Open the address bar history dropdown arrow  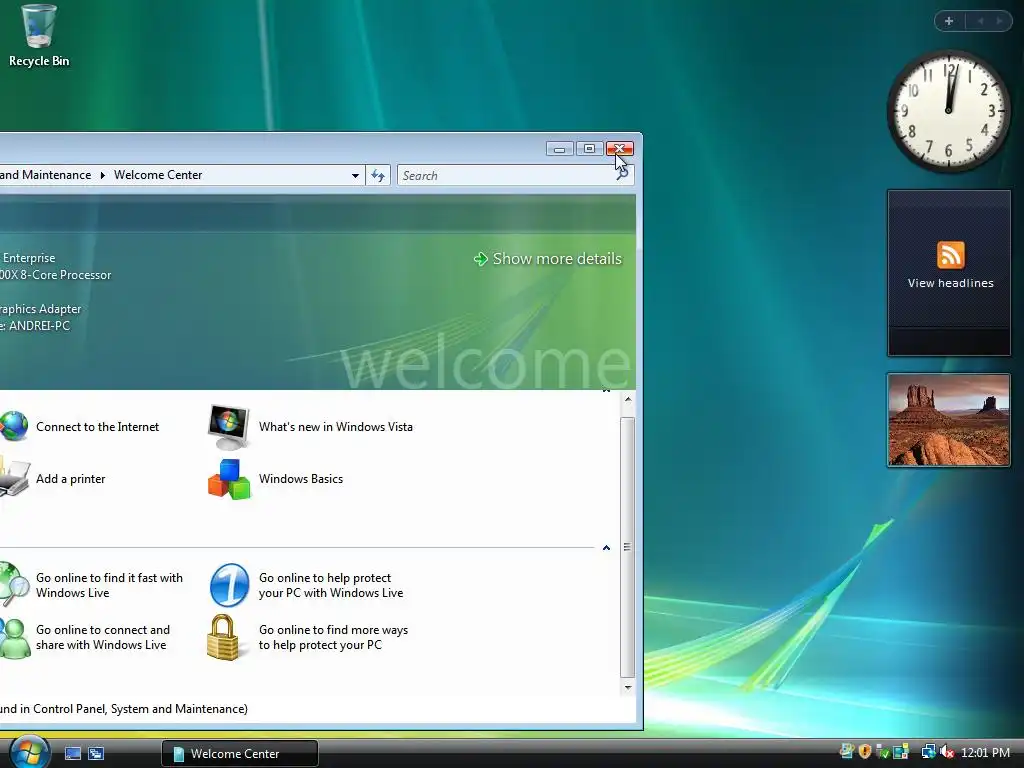point(355,175)
